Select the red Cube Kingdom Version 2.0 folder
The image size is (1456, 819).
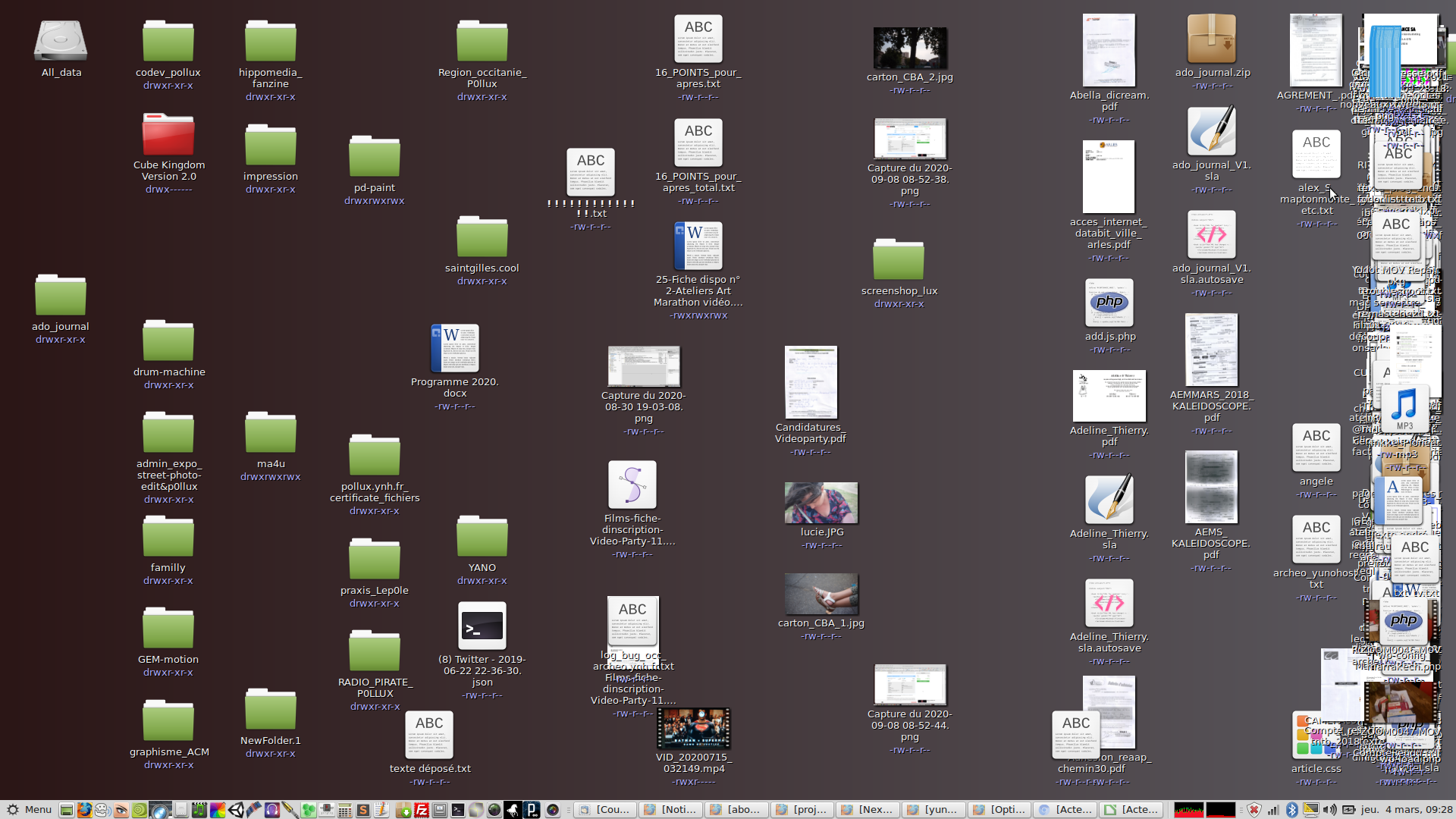coord(168,135)
